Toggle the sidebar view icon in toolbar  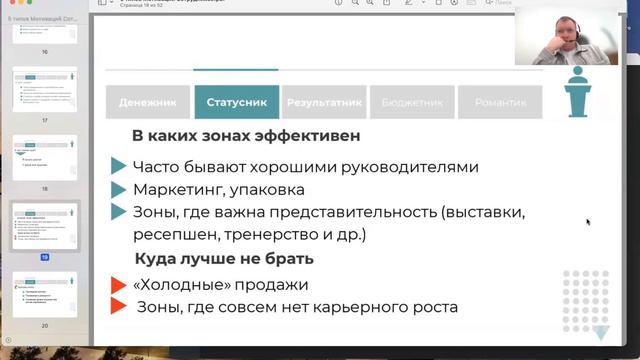(x=102, y=2)
